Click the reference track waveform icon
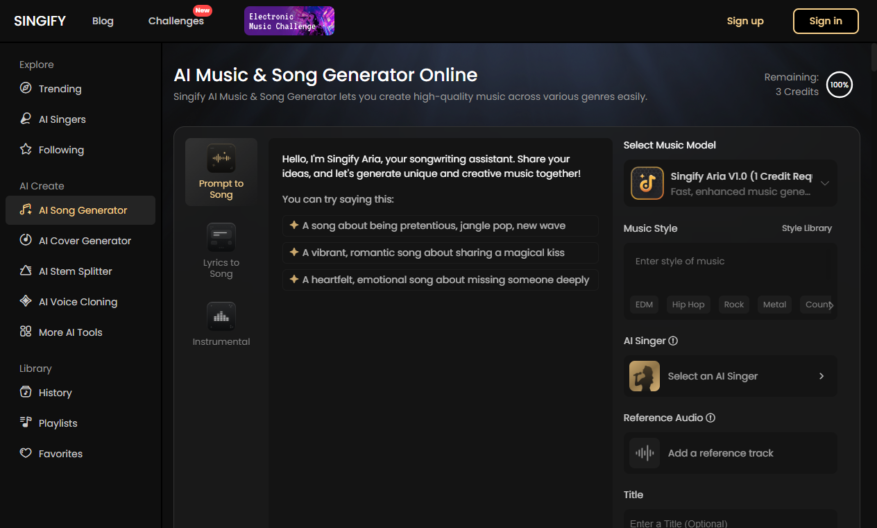 (x=644, y=453)
